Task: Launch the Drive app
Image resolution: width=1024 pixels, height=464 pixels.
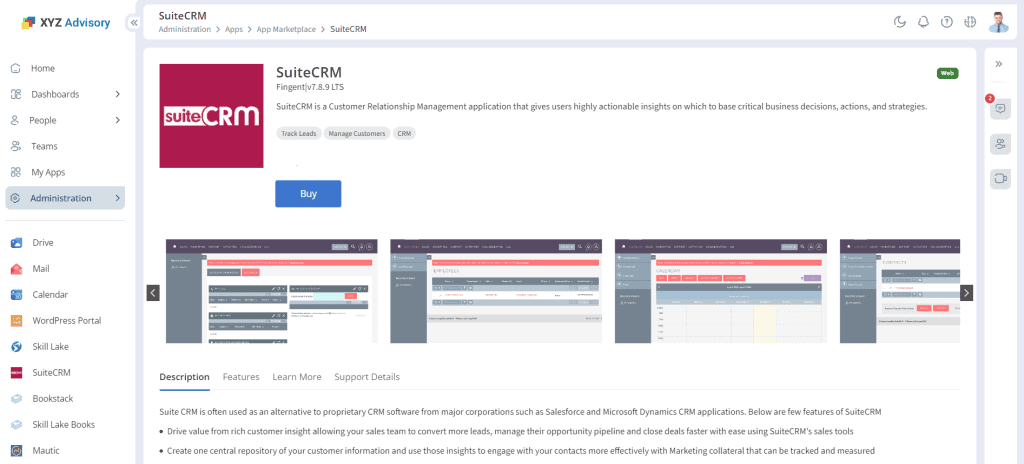Action: click(x=43, y=242)
